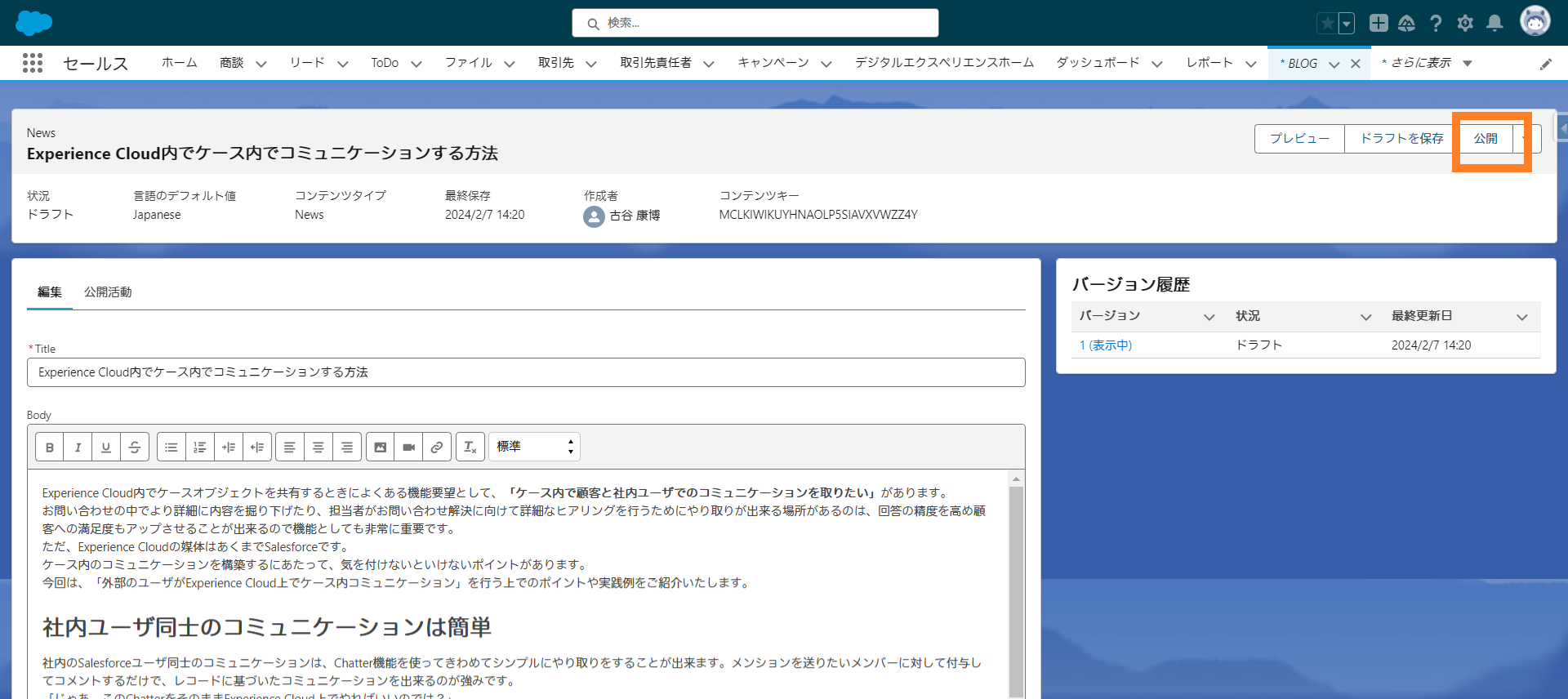Open version link 1 (表示中)
The image size is (1568, 699).
tap(1106, 345)
